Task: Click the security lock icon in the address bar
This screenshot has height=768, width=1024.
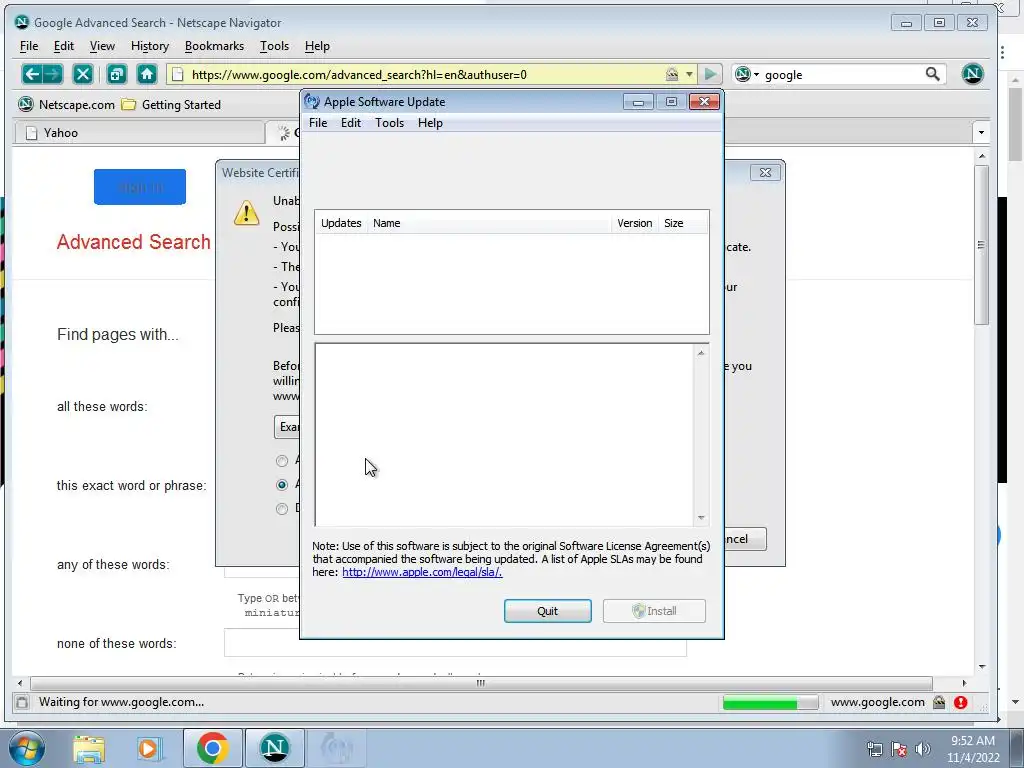Action: point(671,74)
